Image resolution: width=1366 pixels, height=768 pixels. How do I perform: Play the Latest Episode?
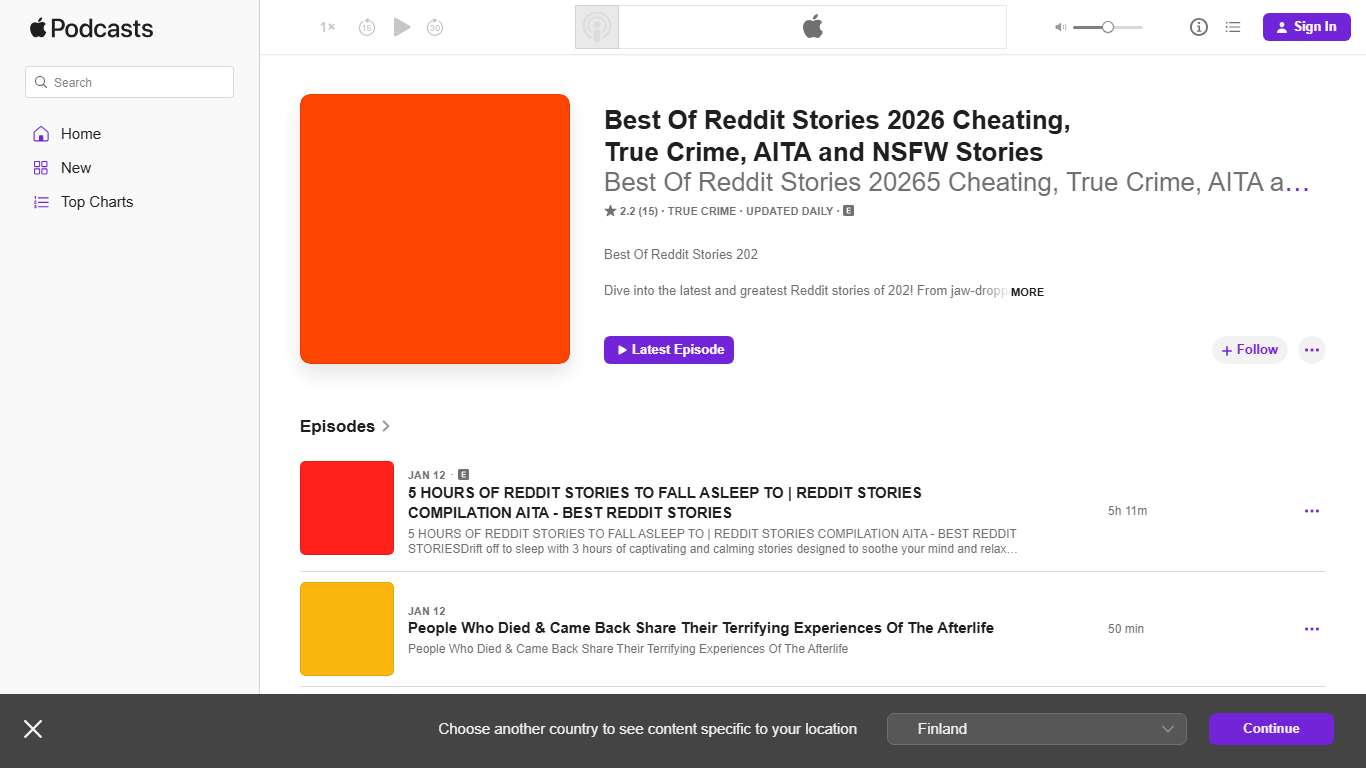click(x=668, y=349)
